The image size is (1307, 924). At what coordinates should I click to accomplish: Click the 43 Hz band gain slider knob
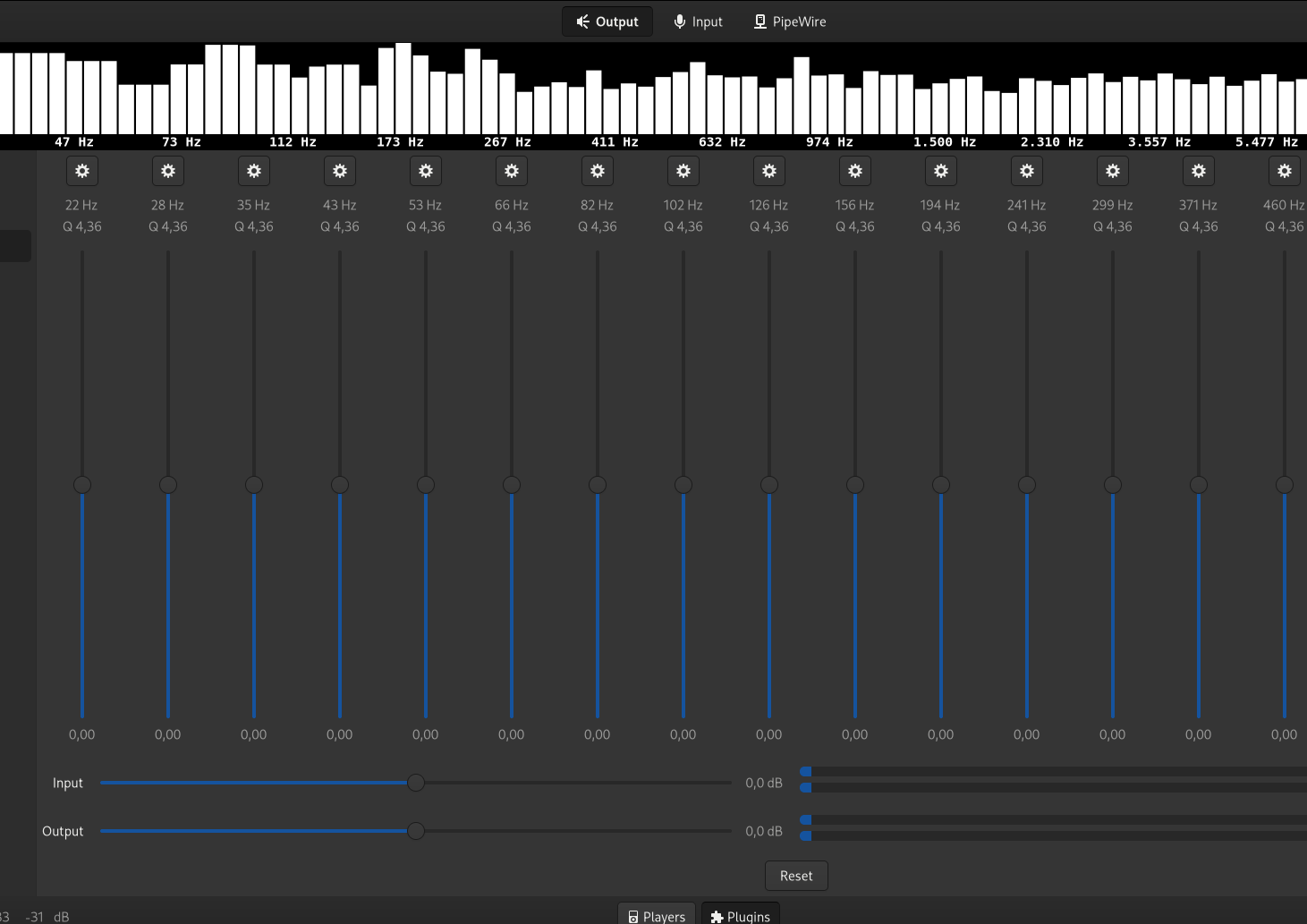pos(340,485)
